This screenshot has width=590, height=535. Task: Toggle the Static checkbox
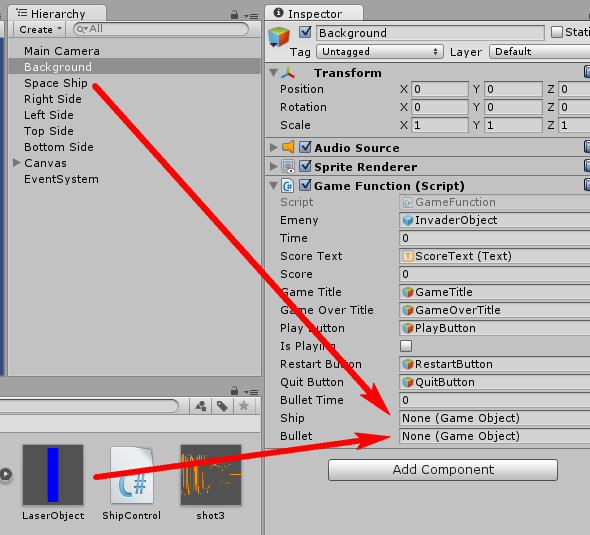(x=557, y=32)
